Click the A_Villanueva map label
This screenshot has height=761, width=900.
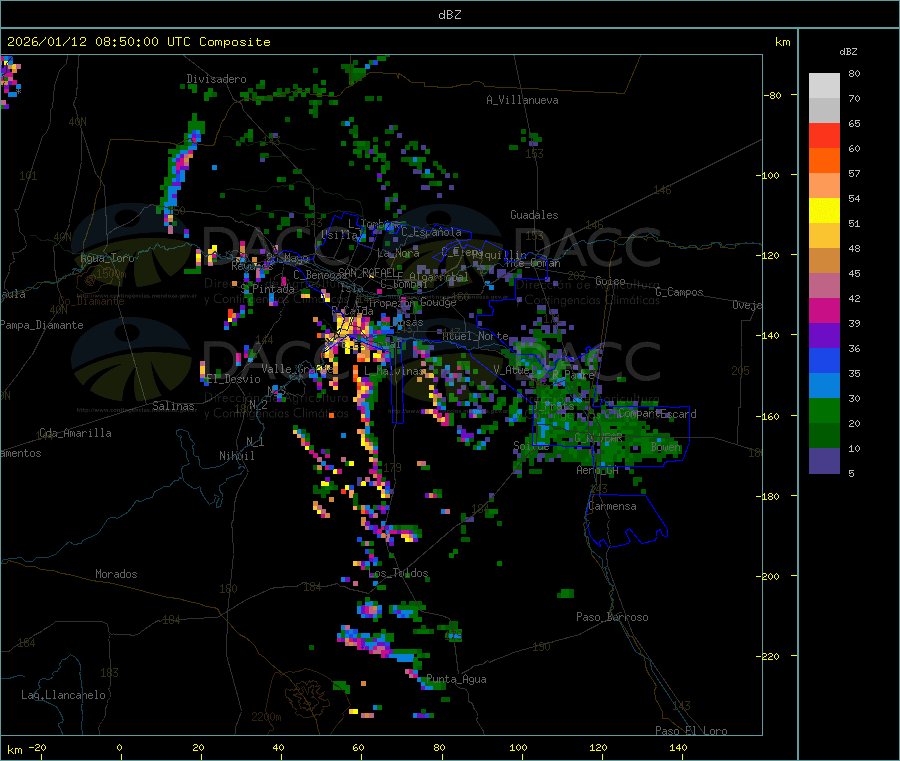click(x=522, y=100)
